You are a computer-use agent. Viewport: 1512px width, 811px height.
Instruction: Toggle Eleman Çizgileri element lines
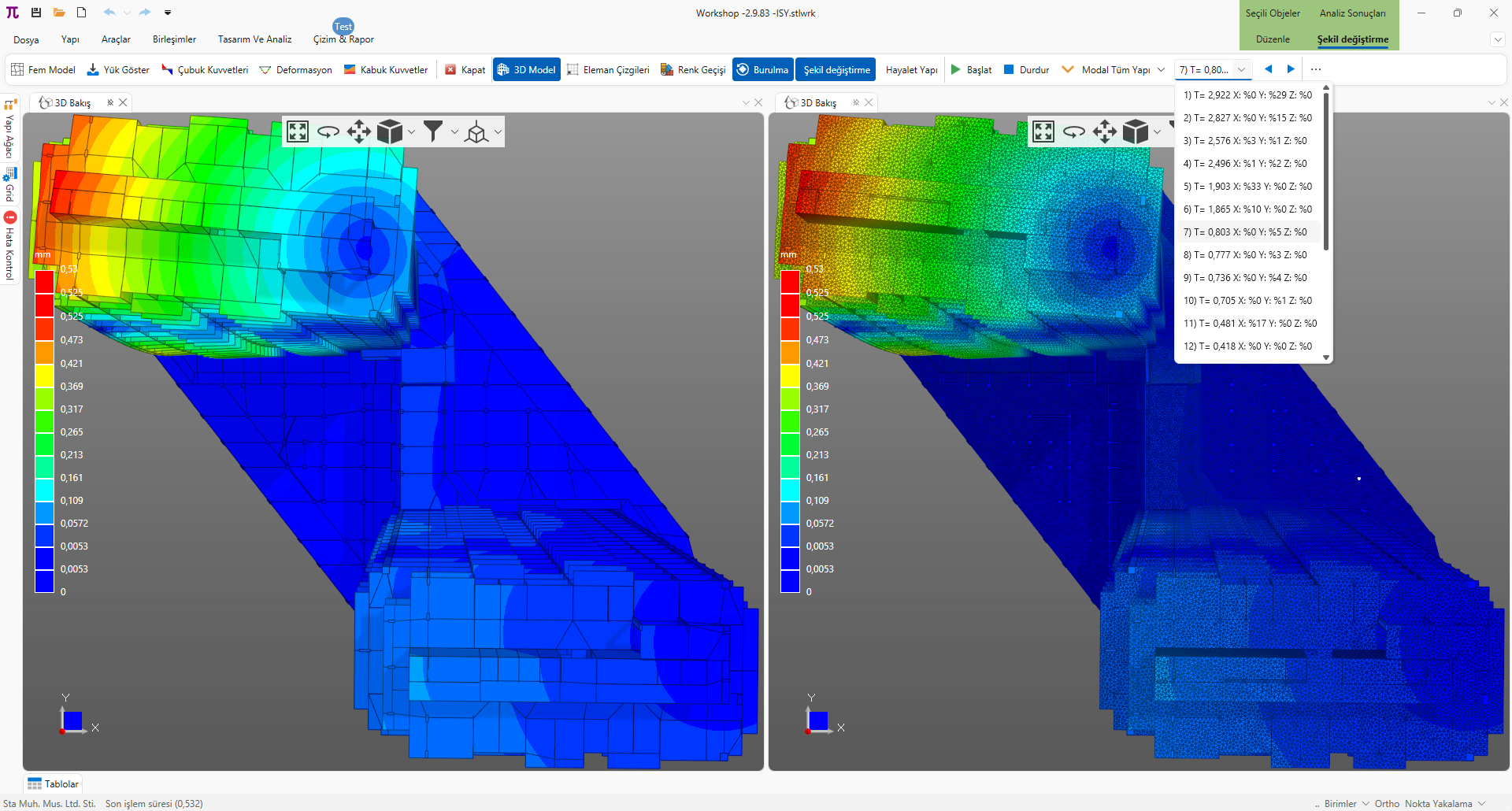coord(608,70)
